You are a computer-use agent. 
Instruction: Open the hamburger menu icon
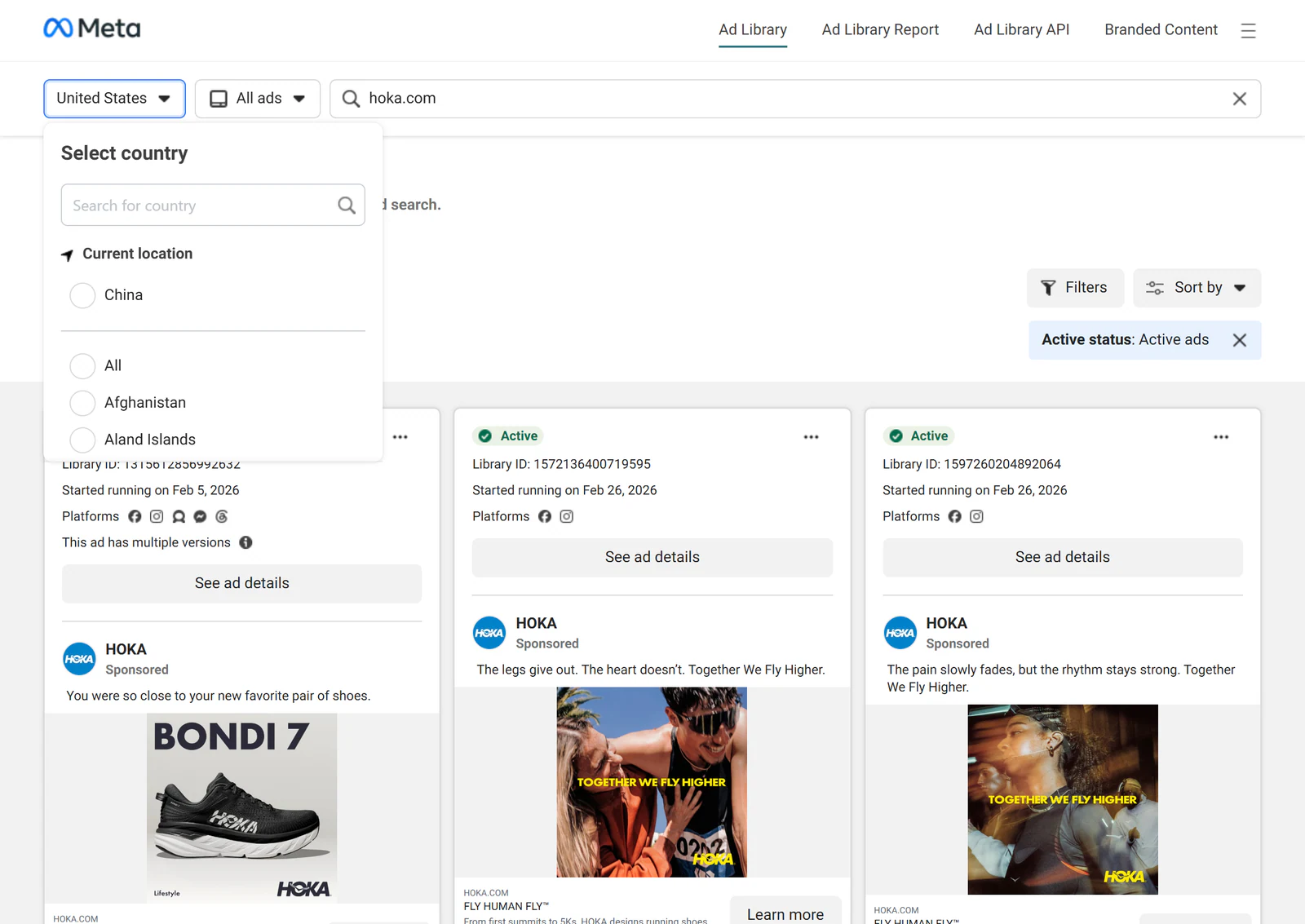pyautogui.click(x=1248, y=31)
